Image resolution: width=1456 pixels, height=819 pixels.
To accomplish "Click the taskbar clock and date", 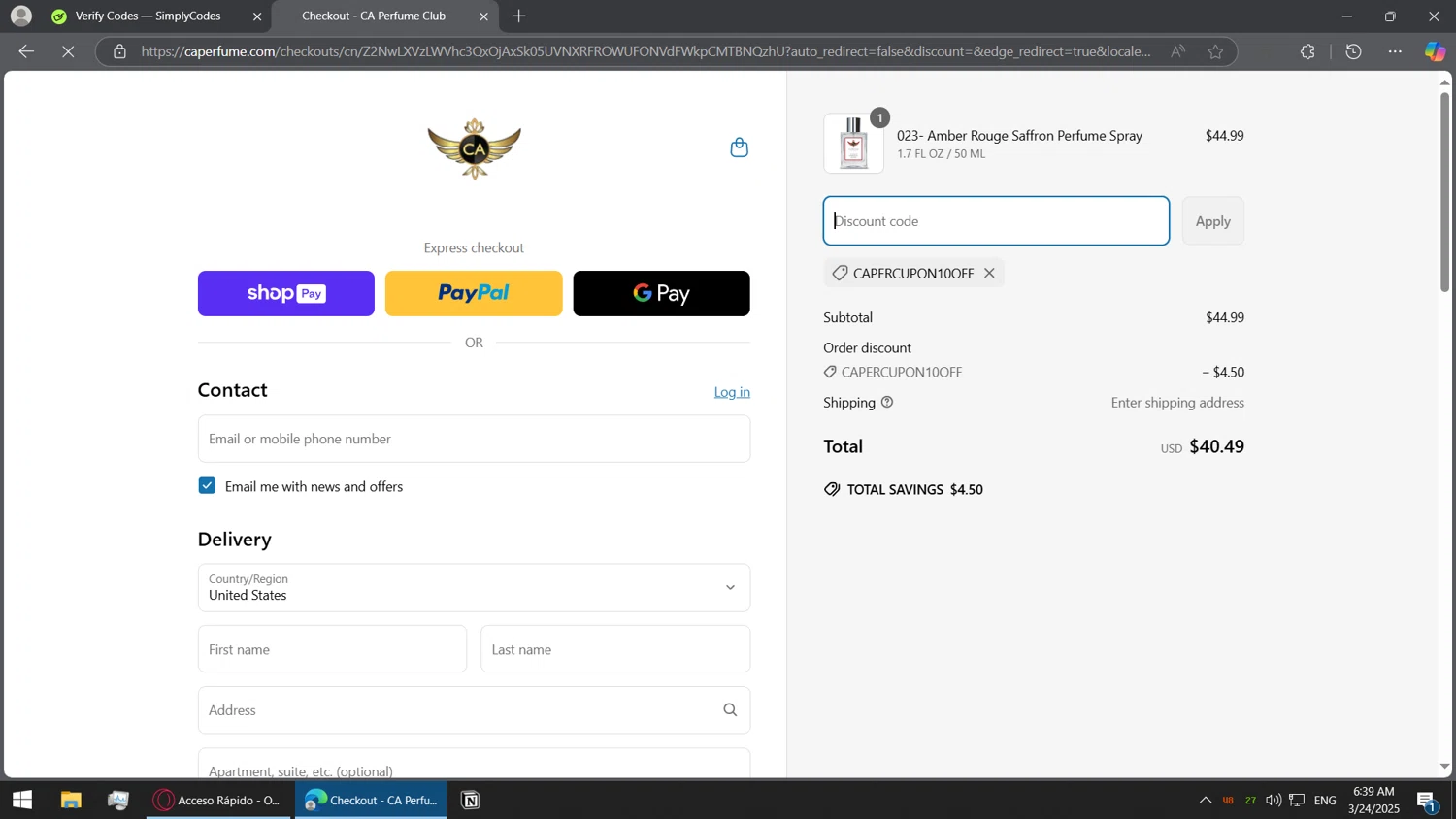I will [x=1373, y=800].
